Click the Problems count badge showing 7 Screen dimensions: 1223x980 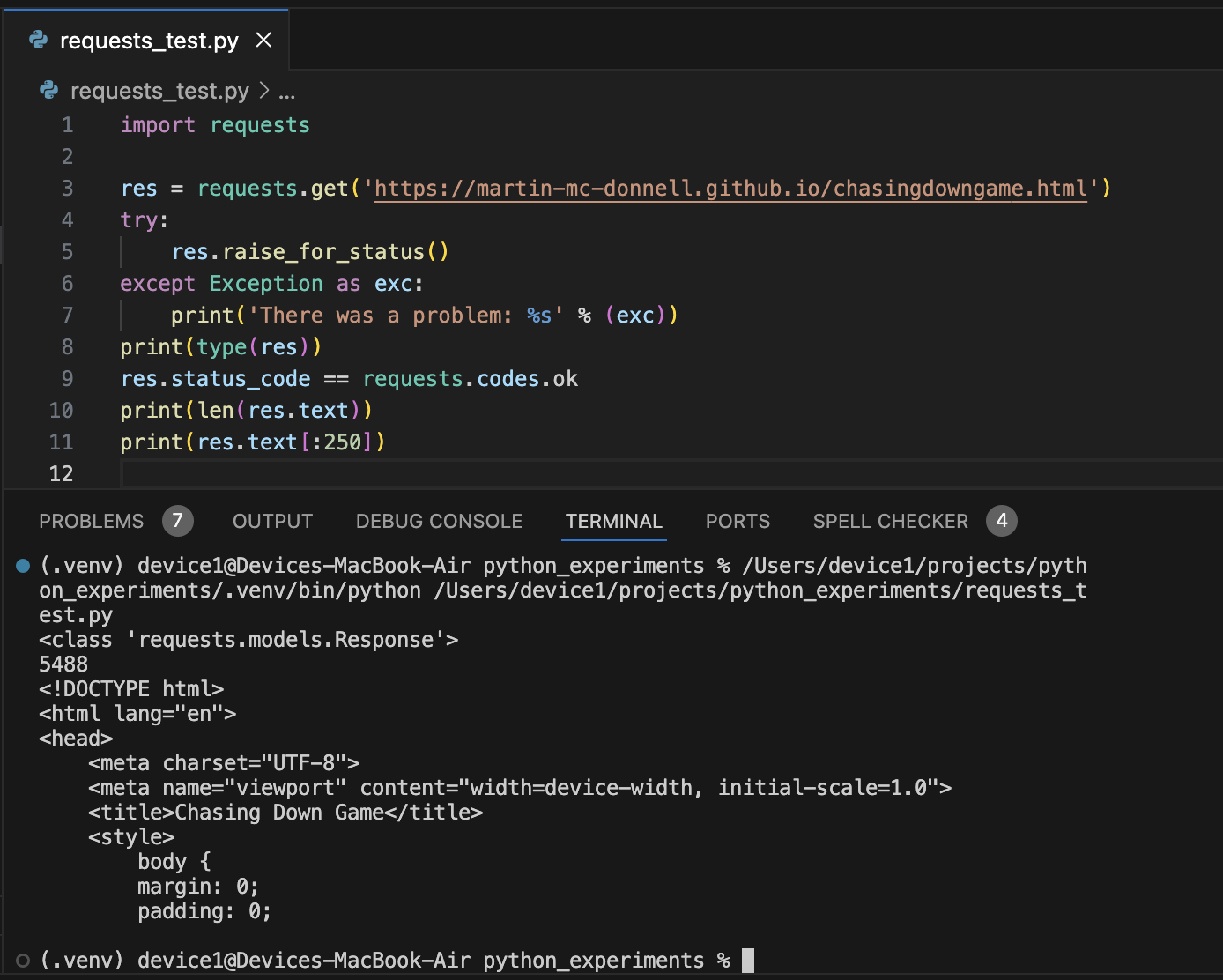(x=177, y=521)
